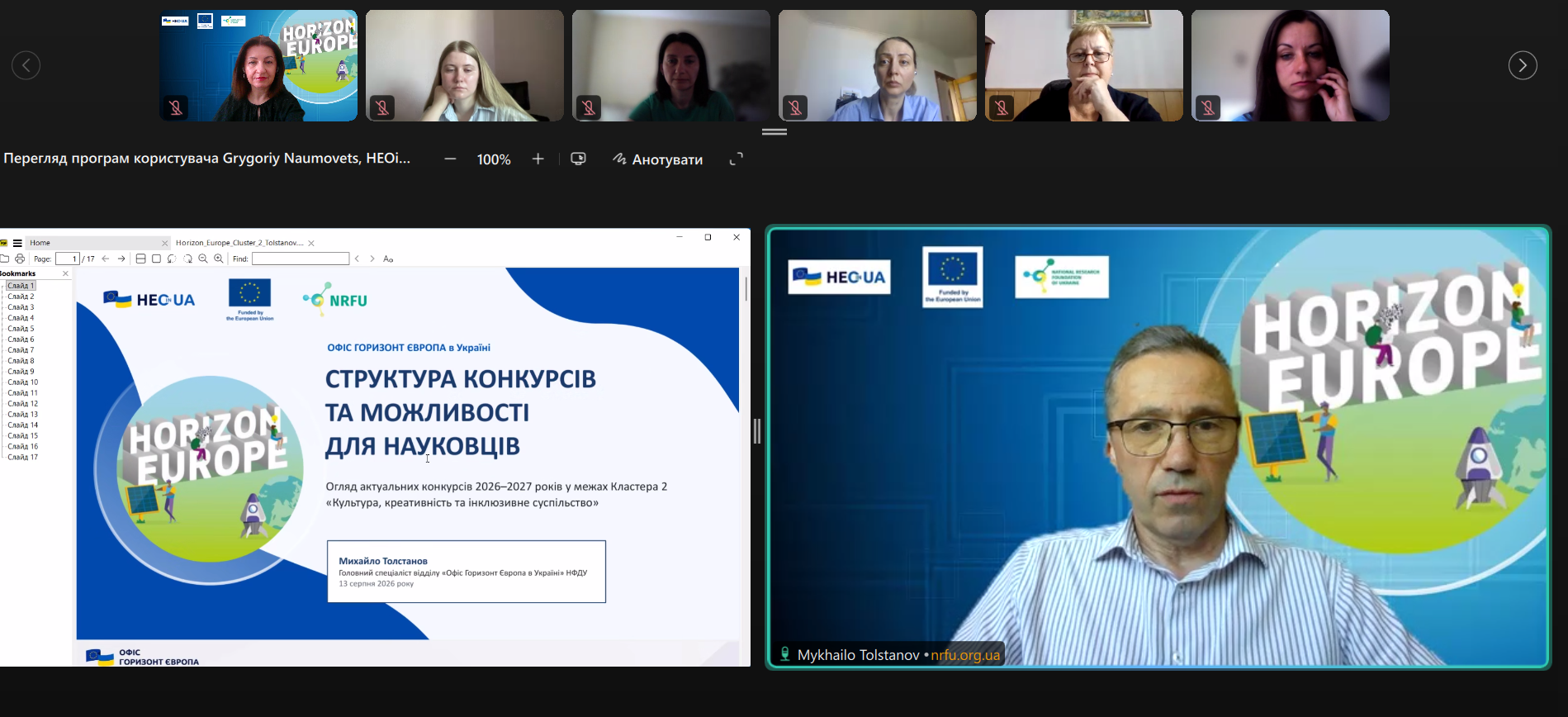Open bookmark Слайд 4
Screen dimensions: 1568x717
click(x=21, y=318)
